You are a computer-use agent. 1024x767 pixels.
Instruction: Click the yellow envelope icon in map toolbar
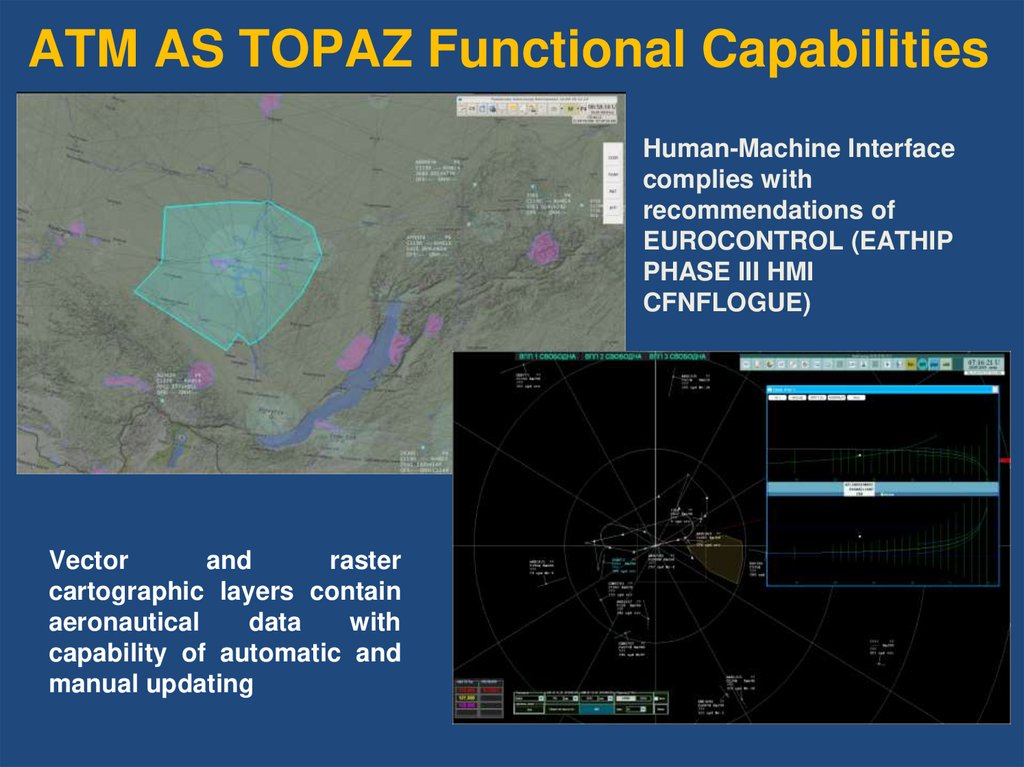[x=512, y=108]
